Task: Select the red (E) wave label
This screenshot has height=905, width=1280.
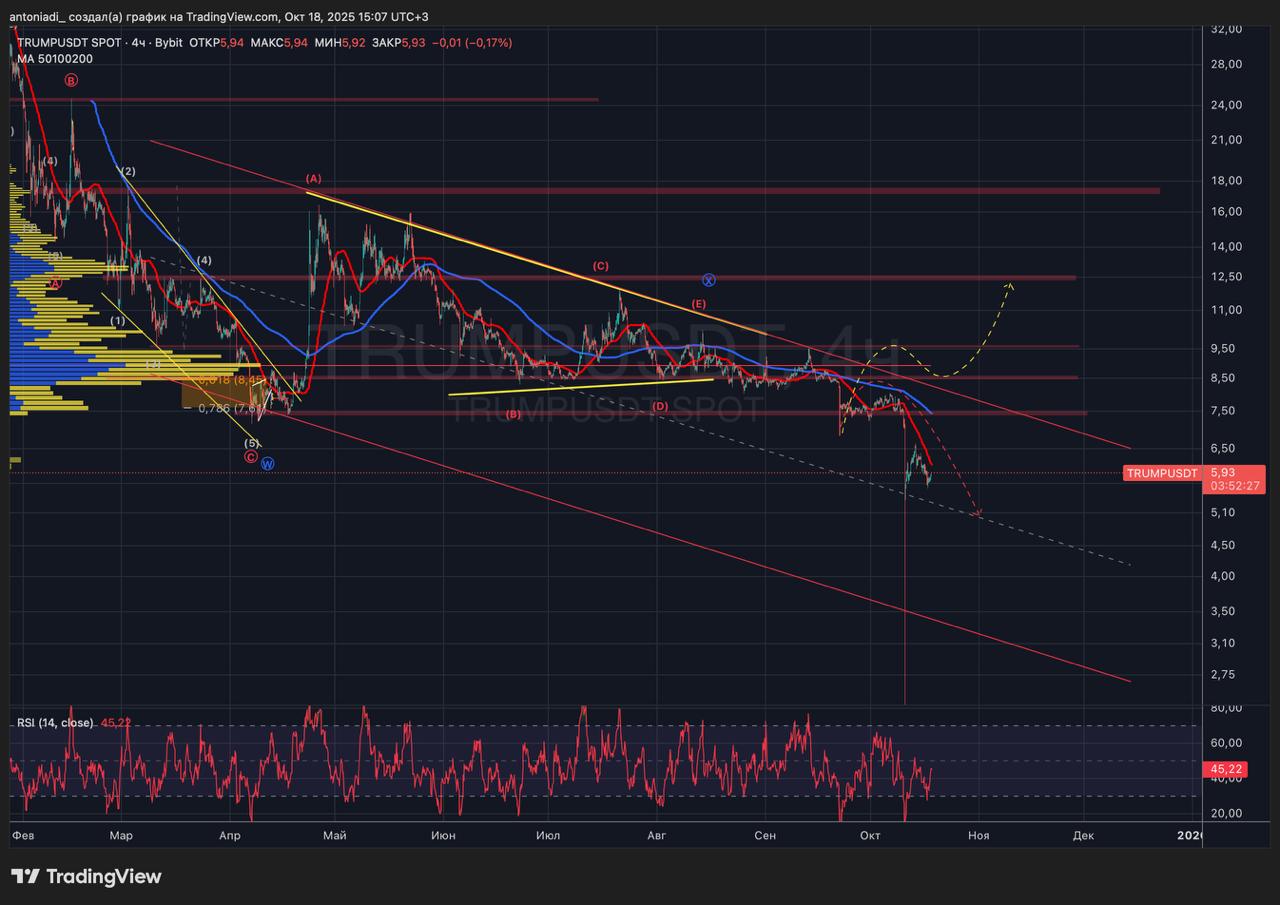Action: [x=698, y=303]
